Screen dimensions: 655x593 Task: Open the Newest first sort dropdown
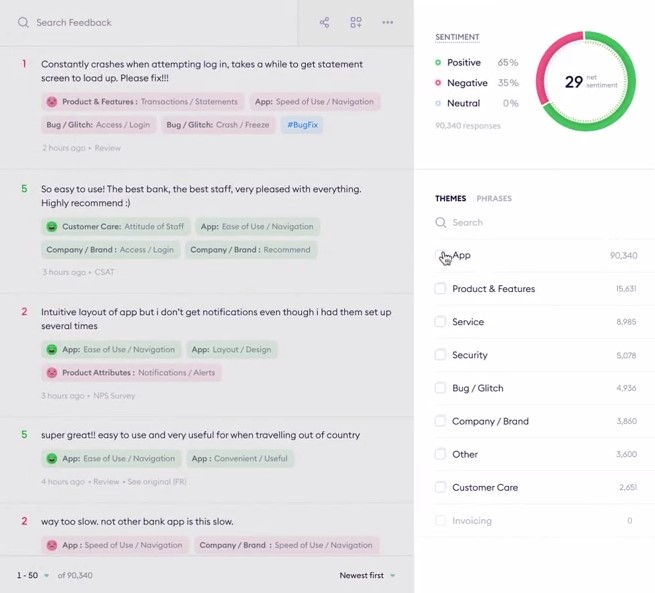tap(367, 575)
